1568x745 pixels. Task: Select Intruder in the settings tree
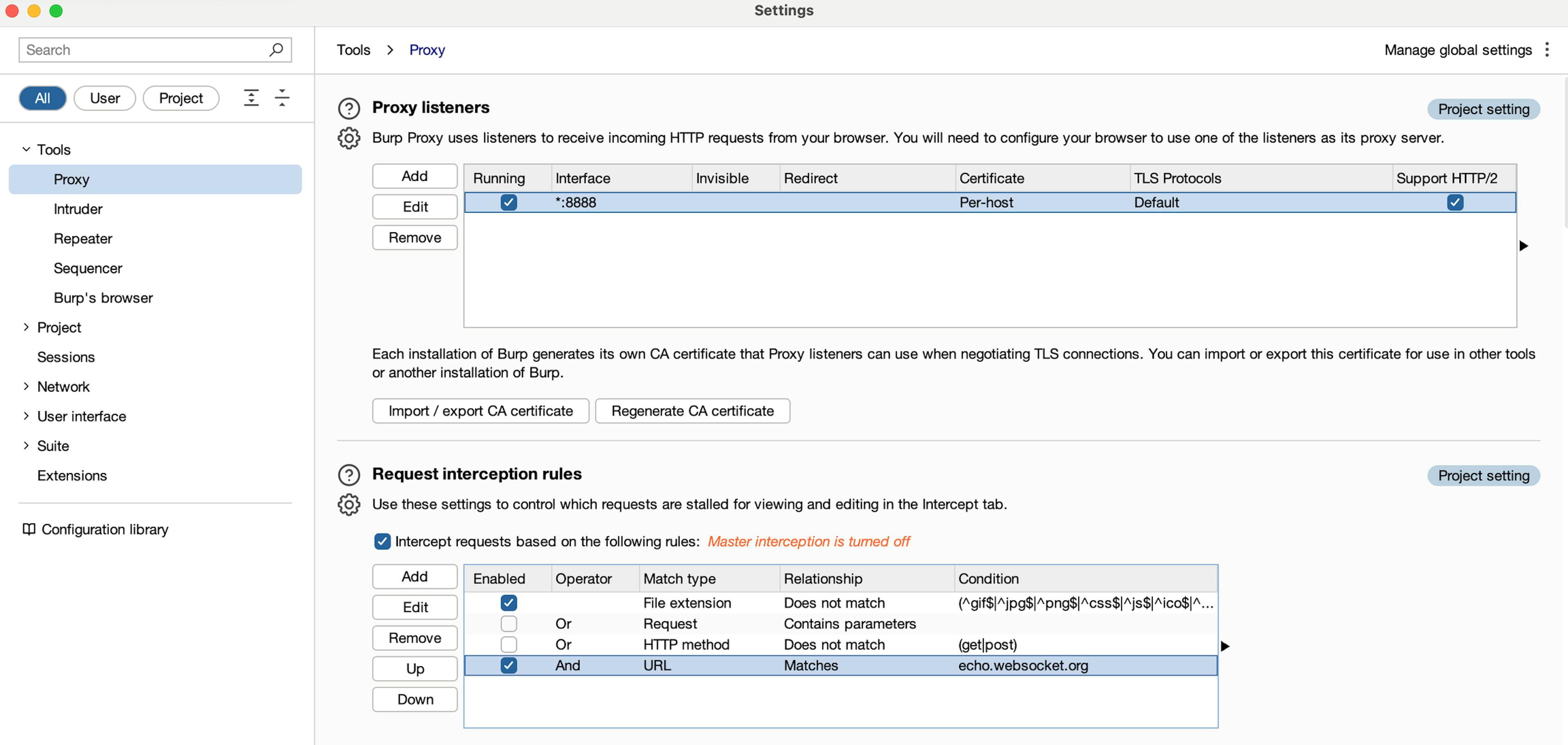[78, 209]
